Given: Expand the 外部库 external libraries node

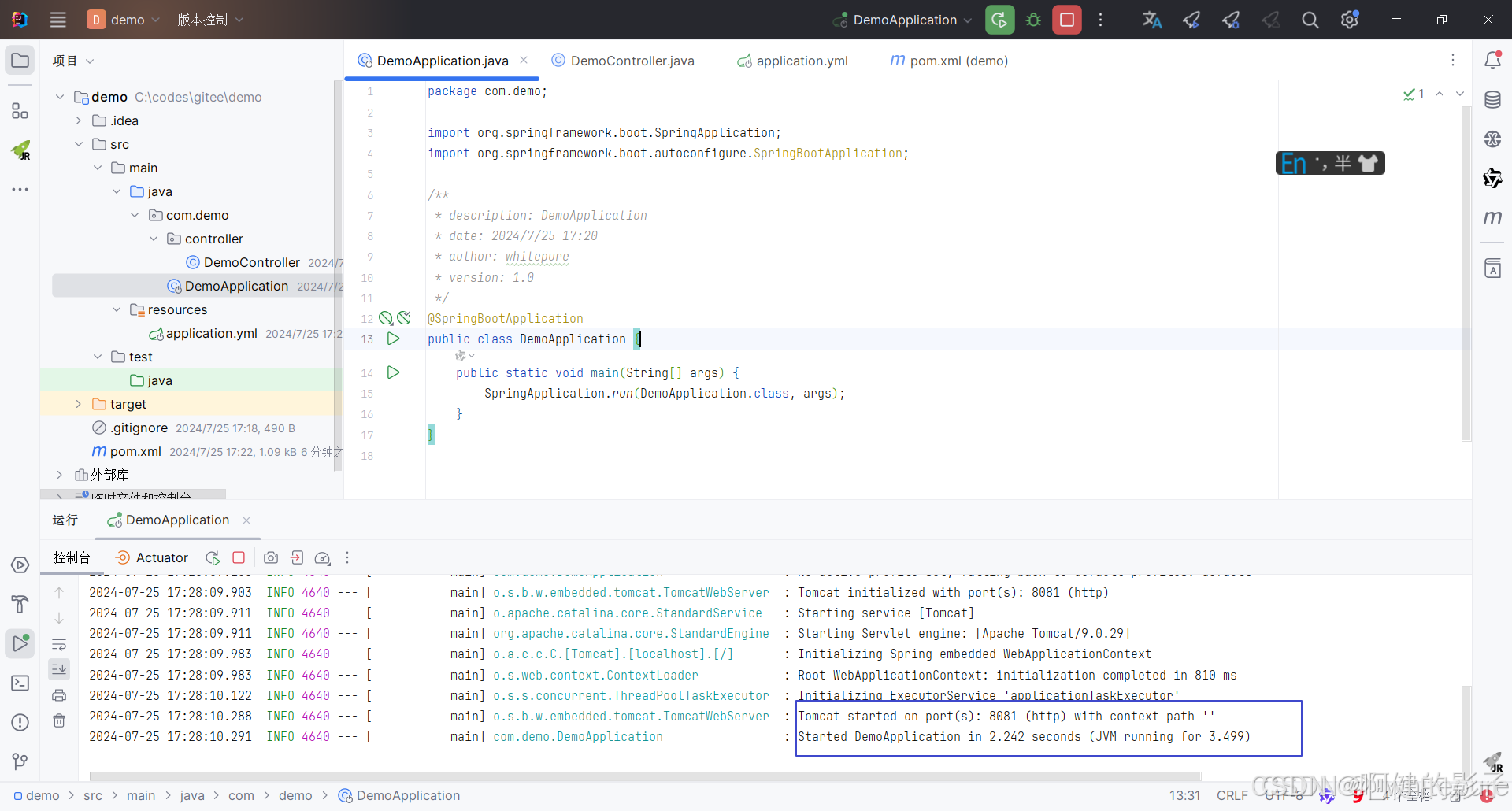Looking at the screenshot, I should (x=60, y=475).
